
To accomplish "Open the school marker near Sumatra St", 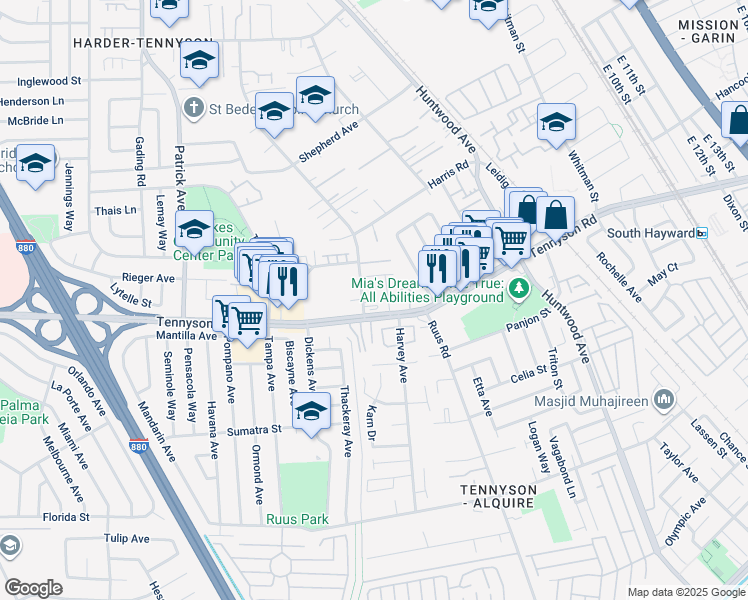I will click(312, 414).
